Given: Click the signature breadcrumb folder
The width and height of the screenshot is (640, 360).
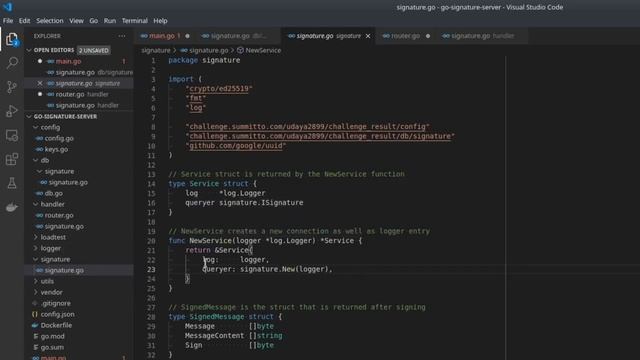Looking at the screenshot, I should point(156,50).
